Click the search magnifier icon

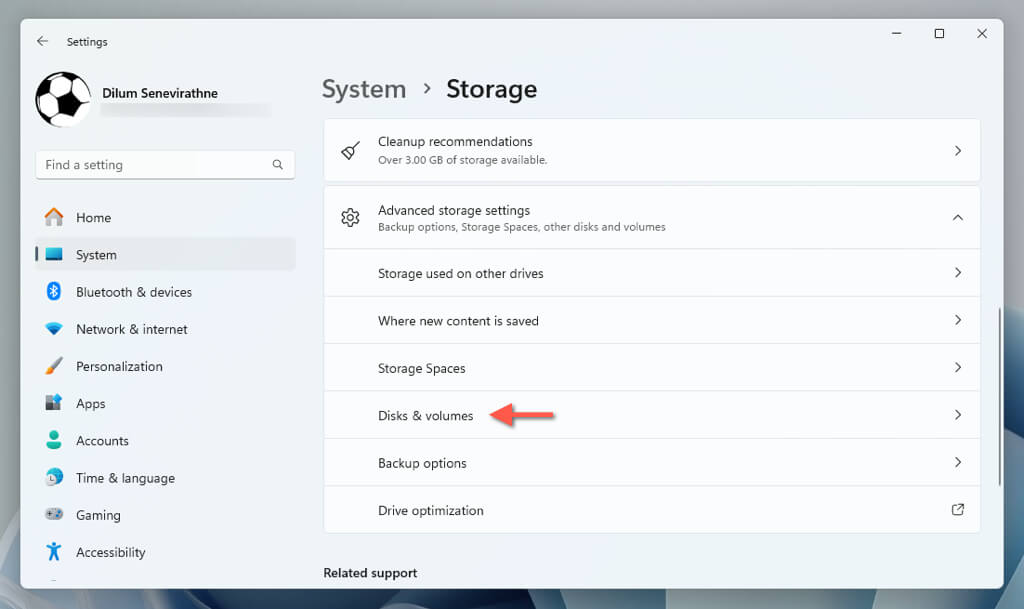click(x=278, y=165)
